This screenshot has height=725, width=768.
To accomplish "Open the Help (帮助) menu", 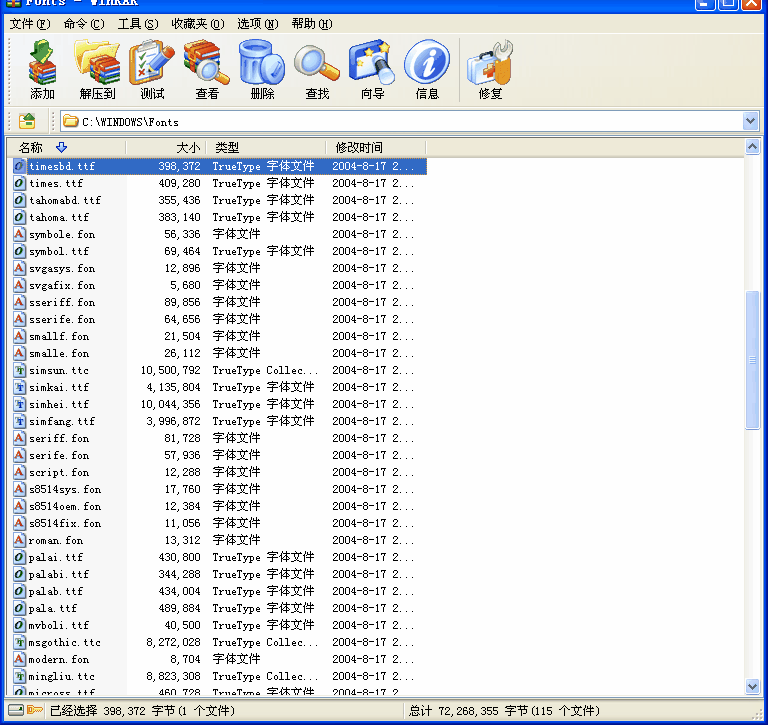I will [x=312, y=24].
